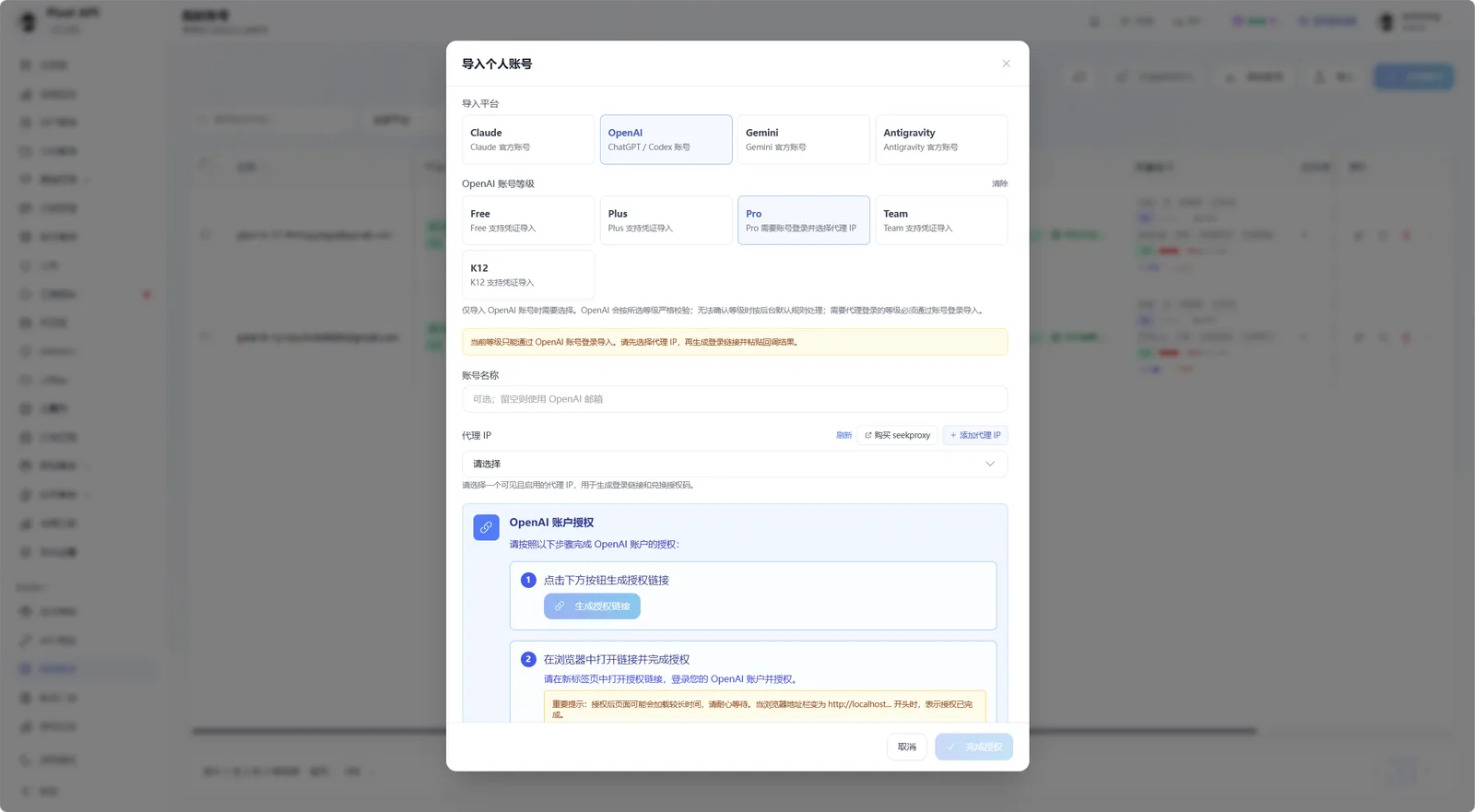Pick the Team account level
The height and width of the screenshot is (812, 1475).
941,220
